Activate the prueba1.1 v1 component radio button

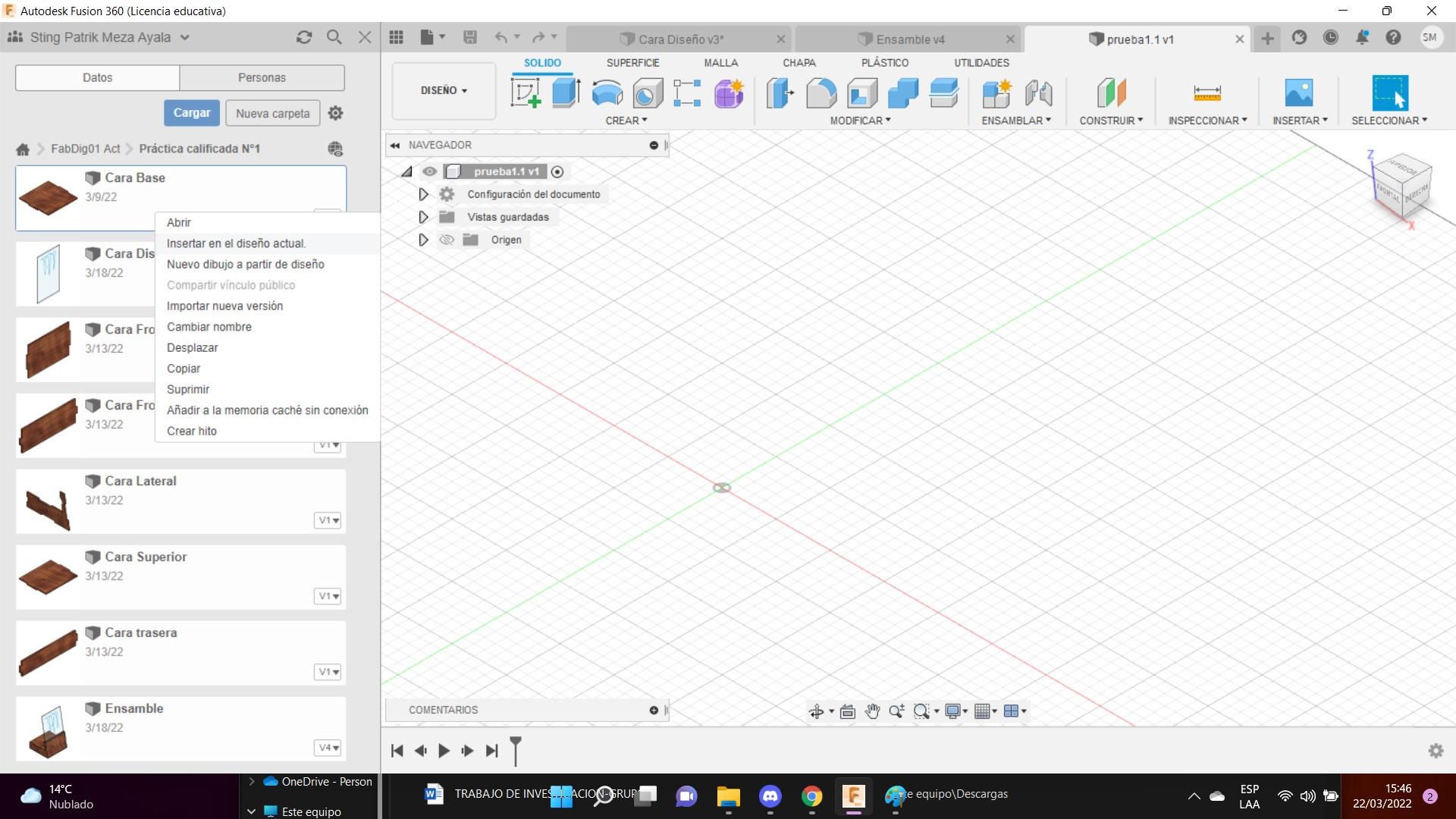pos(557,172)
